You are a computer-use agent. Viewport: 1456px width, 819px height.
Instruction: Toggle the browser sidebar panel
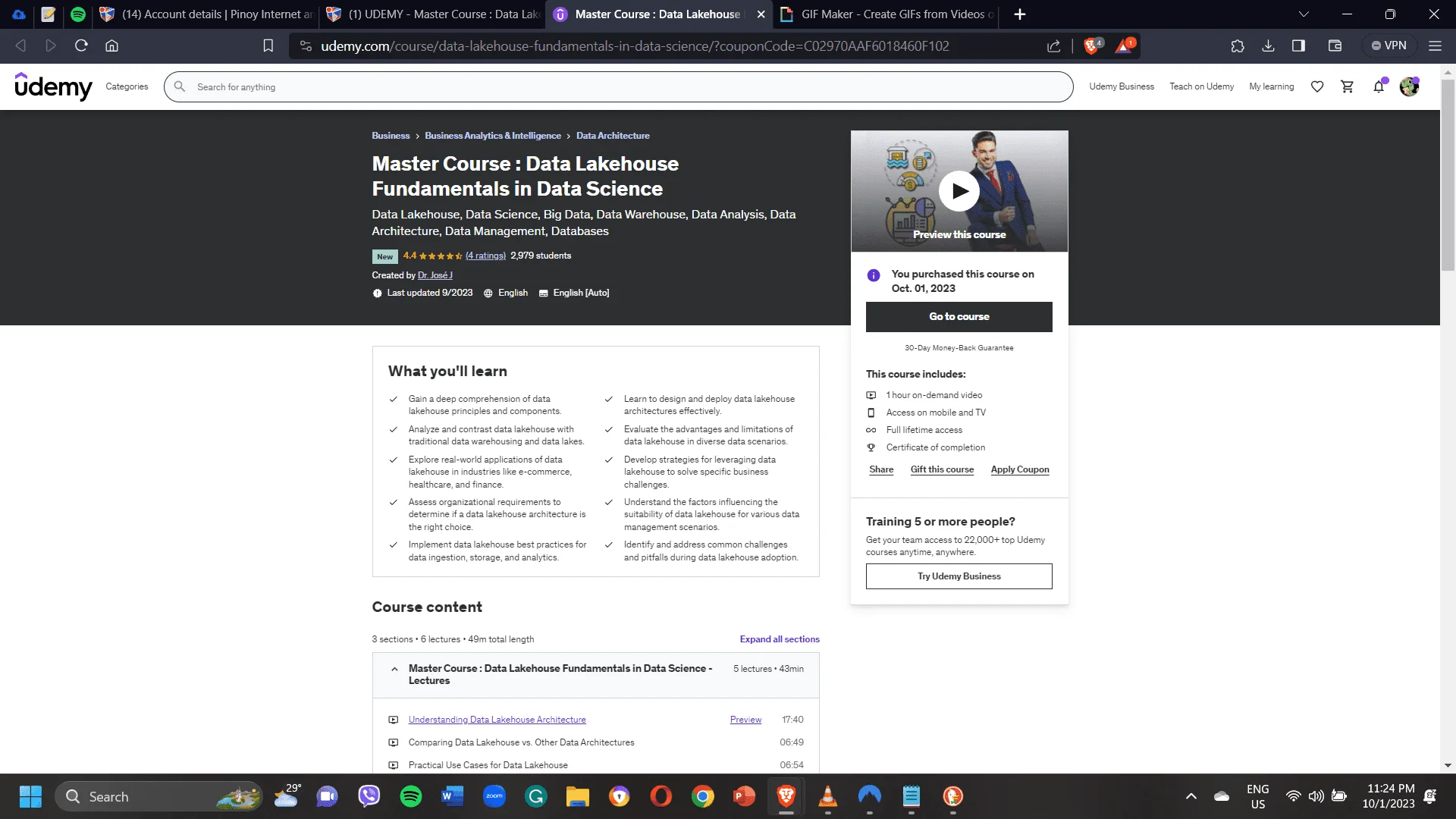click(1298, 45)
